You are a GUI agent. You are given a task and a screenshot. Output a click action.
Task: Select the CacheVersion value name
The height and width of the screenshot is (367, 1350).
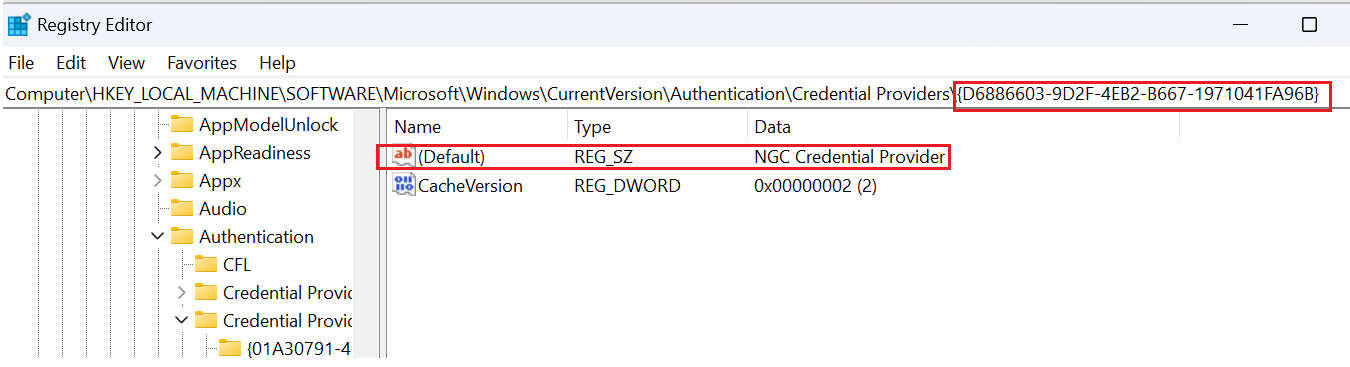pos(470,185)
